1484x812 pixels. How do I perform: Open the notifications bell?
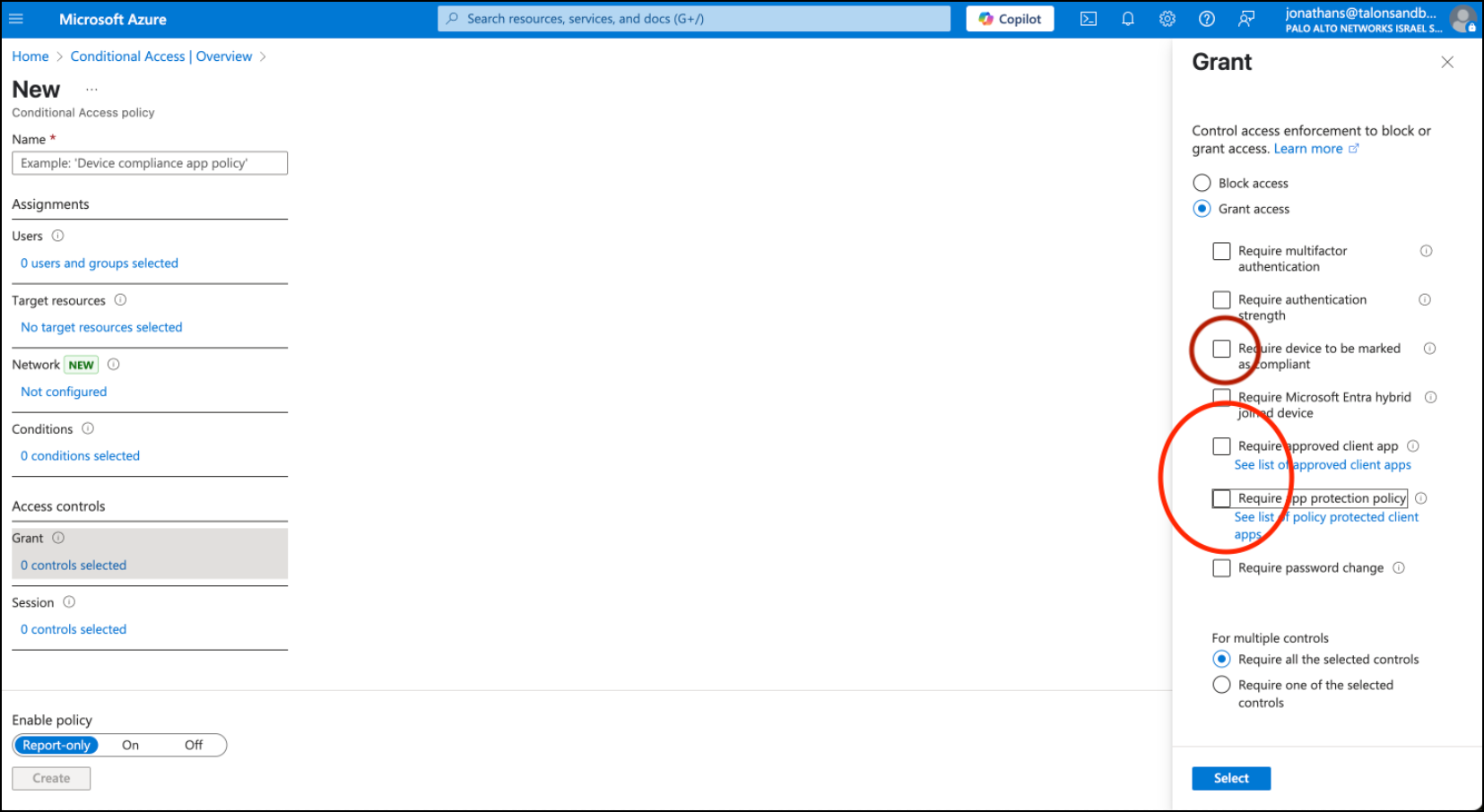(1128, 19)
